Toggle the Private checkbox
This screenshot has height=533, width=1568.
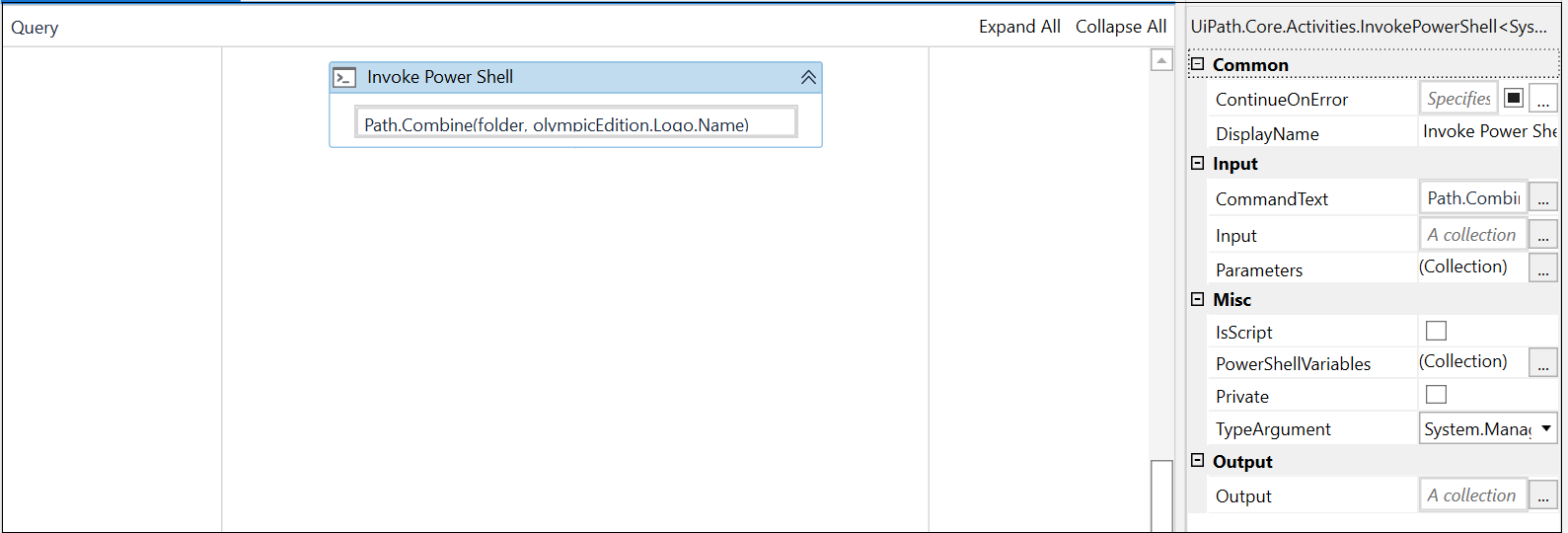point(1437,395)
